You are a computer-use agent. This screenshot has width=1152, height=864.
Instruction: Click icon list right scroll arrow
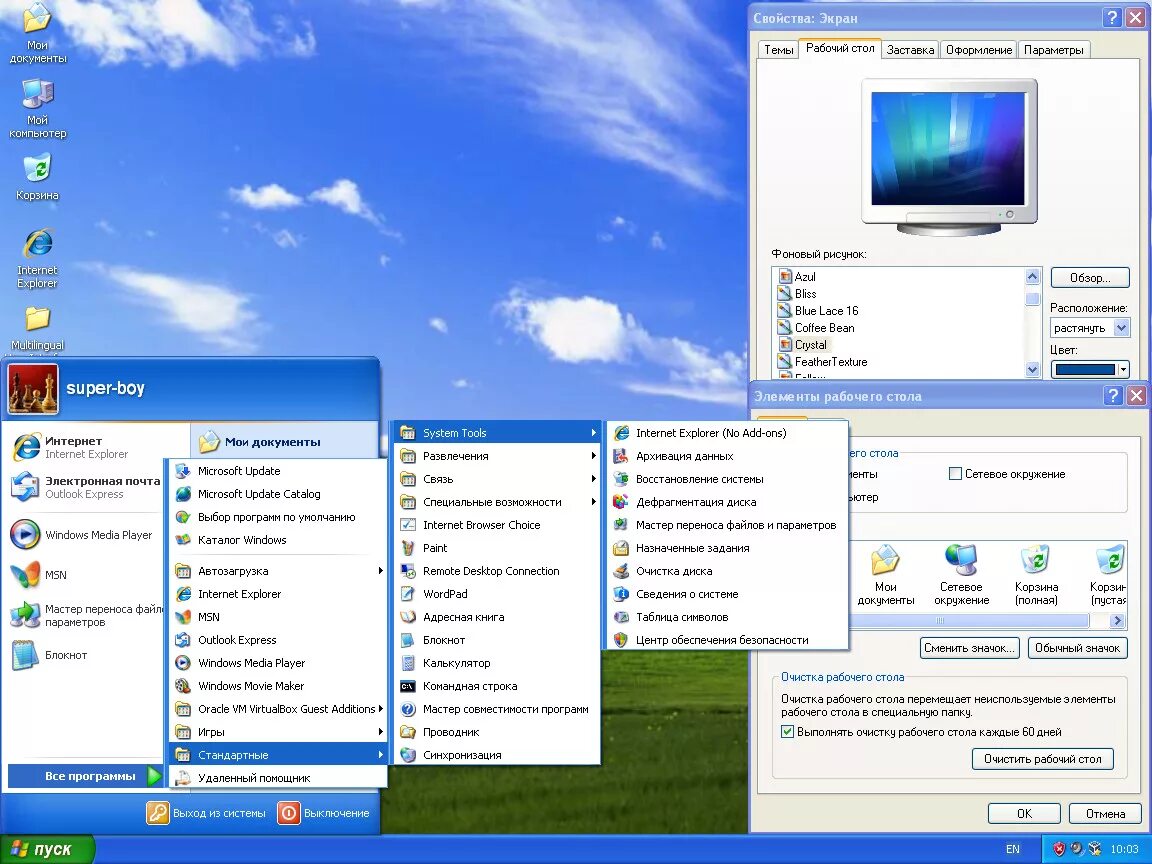coord(1117,621)
